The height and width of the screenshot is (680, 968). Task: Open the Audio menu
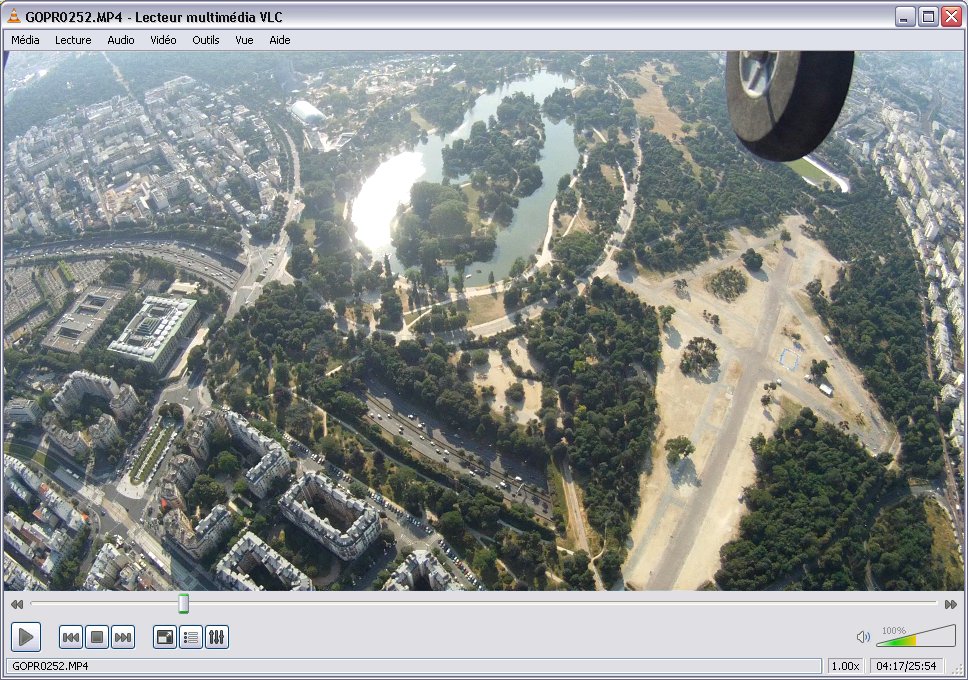pos(120,40)
